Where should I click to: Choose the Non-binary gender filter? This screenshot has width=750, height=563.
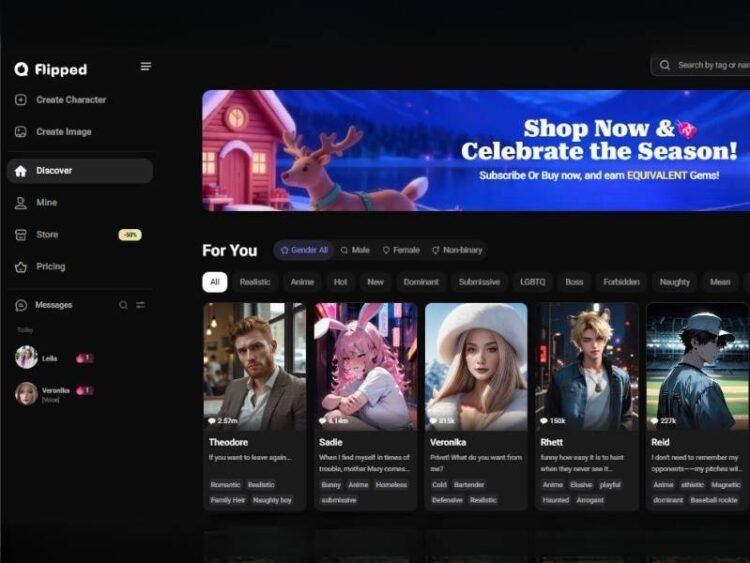coord(456,250)
